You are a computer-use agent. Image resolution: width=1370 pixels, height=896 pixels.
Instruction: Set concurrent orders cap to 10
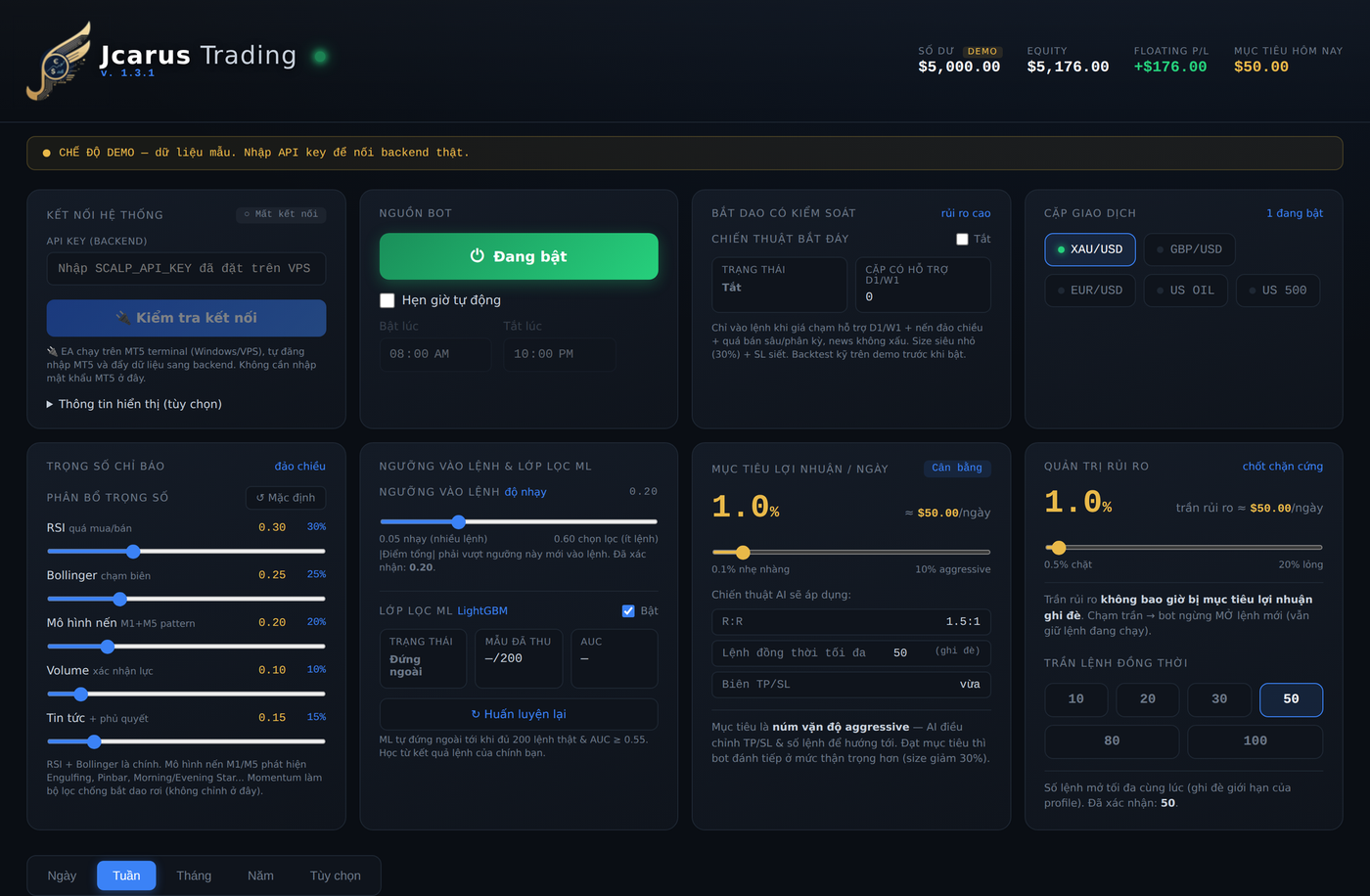pyautogui.click(x=1076, y=699)
